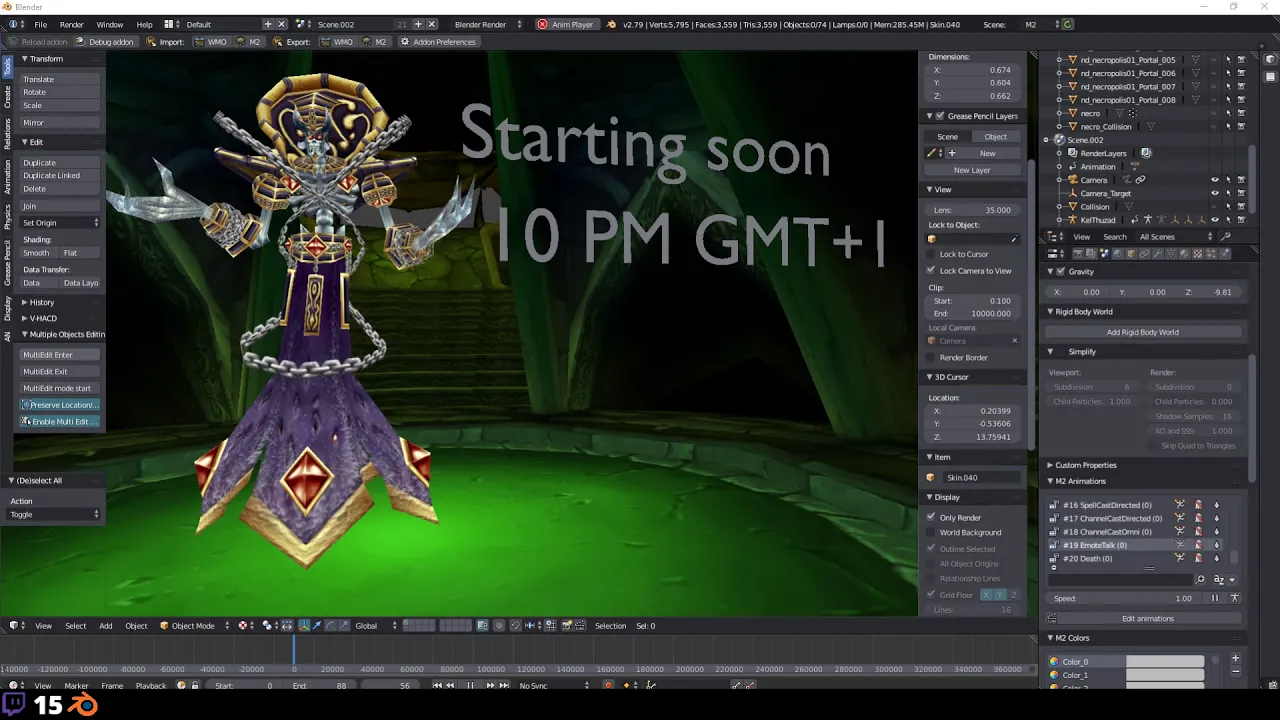Enable World Background checkbox

[x=931, y=532]
